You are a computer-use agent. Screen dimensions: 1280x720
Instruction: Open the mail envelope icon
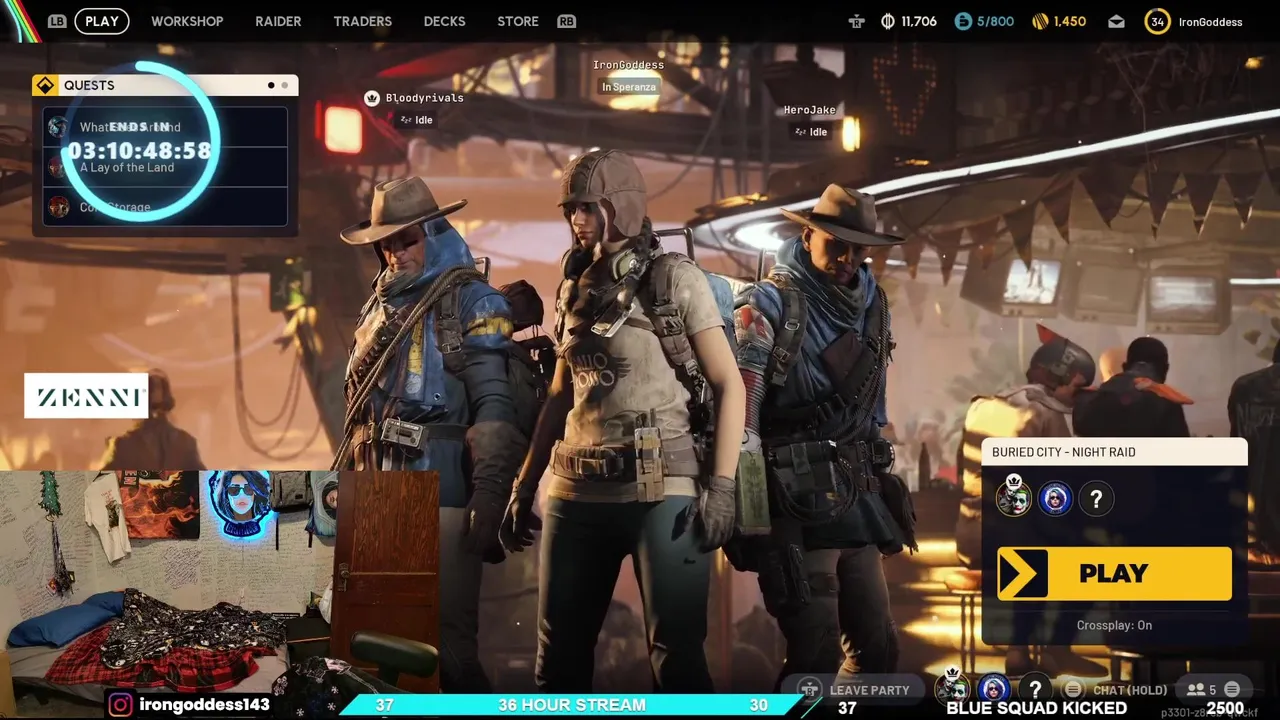click(x=1116, y=21)
